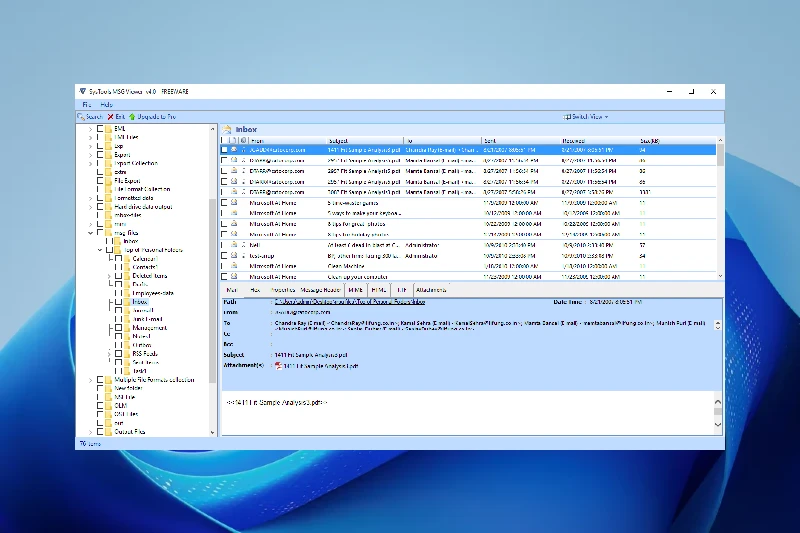800x533 pixels.
Task: Click the green Upgrade to Pro arrow
Action: [132, 117]
